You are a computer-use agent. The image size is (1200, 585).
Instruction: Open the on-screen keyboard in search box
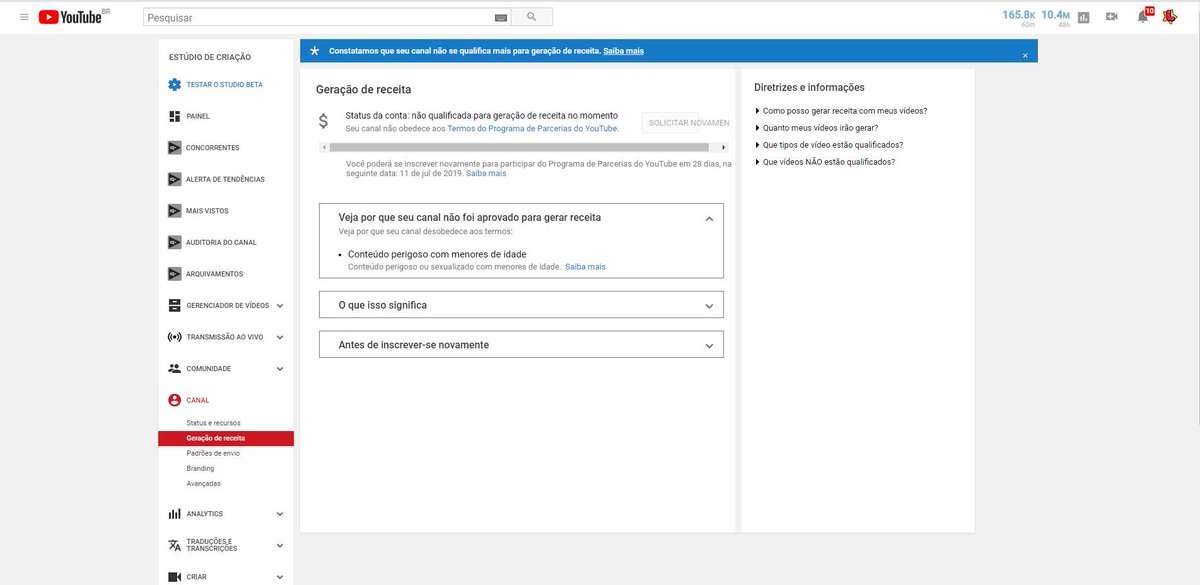coord(501,17)
